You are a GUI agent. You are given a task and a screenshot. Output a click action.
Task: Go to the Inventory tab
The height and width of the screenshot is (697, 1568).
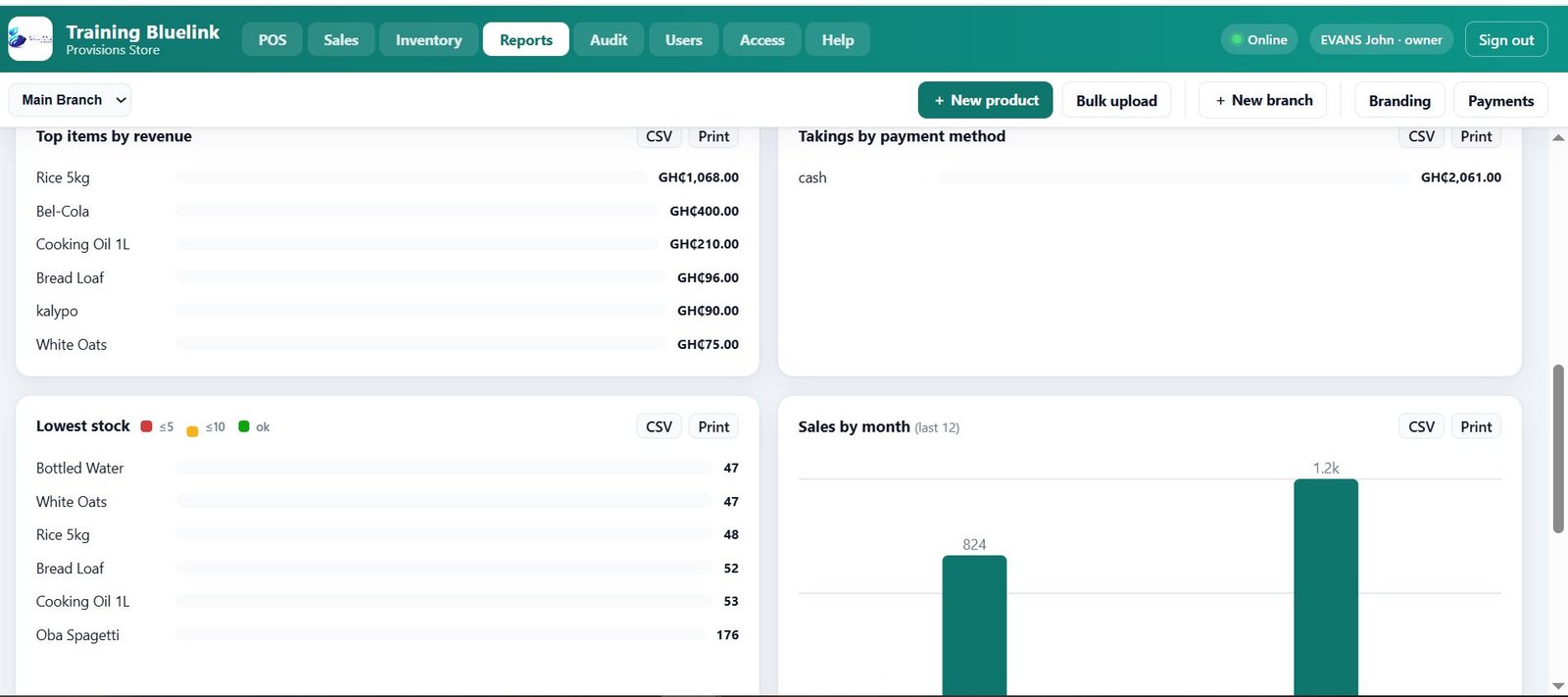(x=428, y=39)
